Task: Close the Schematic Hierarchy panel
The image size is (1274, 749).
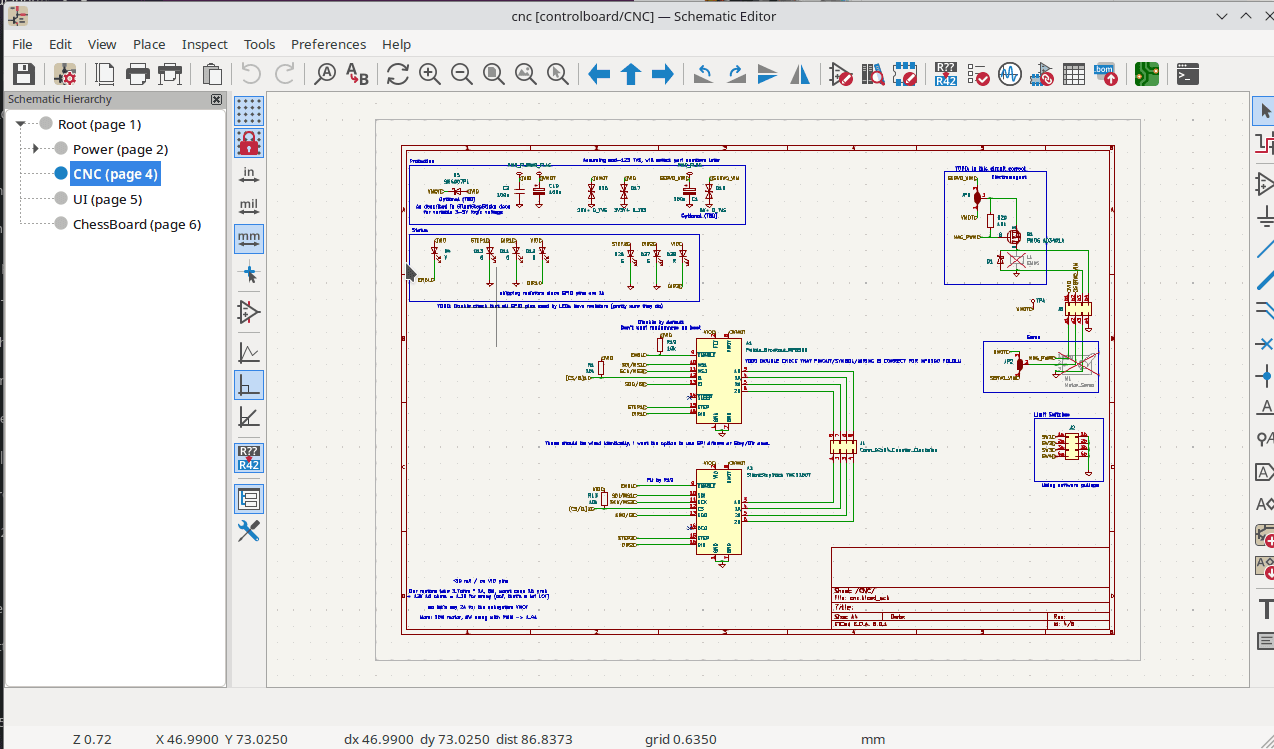Action: tap(216, 99)
